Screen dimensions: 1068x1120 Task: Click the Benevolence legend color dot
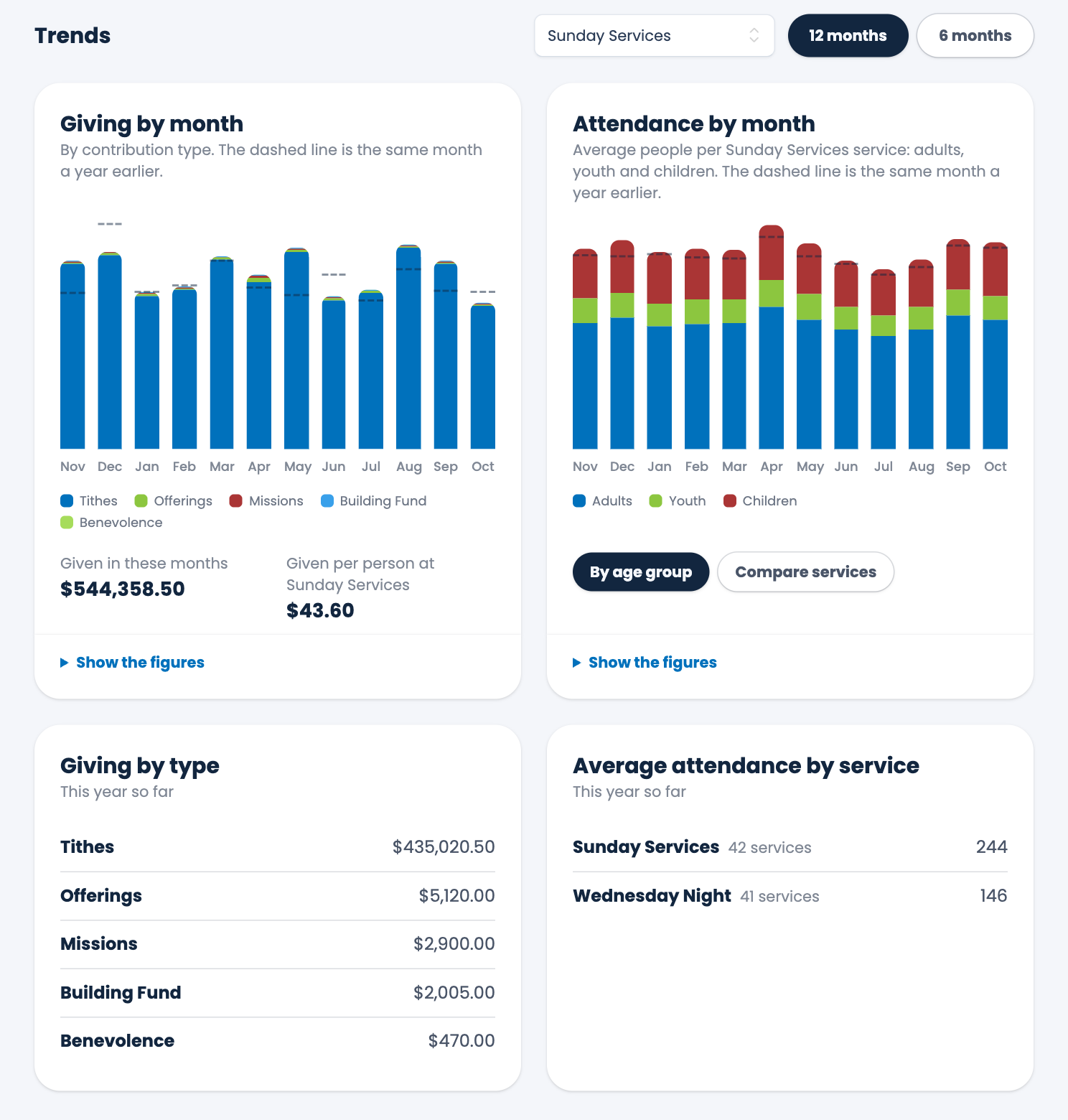[x=67, y=523]
